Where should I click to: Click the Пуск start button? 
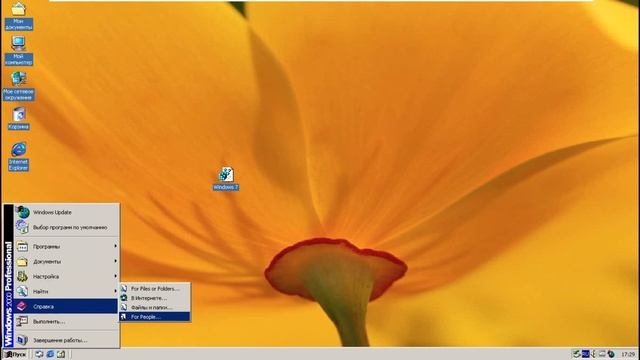coord(15,354)
